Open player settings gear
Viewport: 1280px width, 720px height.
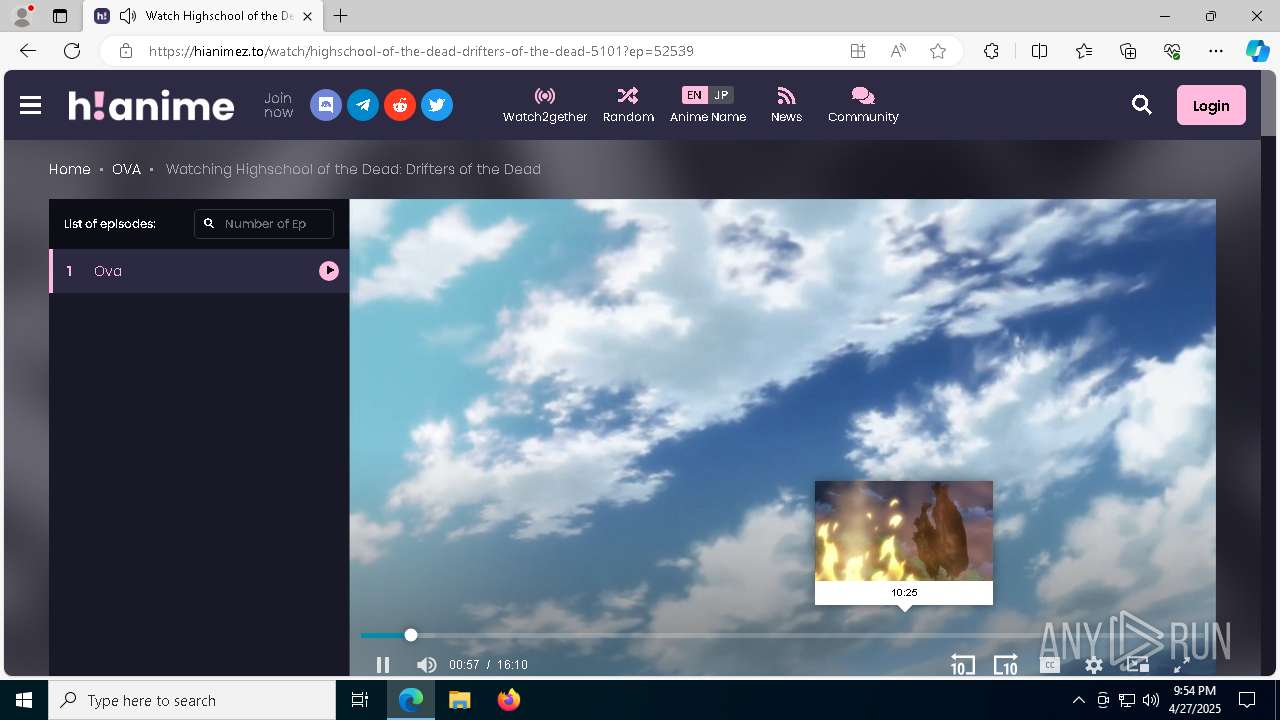pos(1094,665)
